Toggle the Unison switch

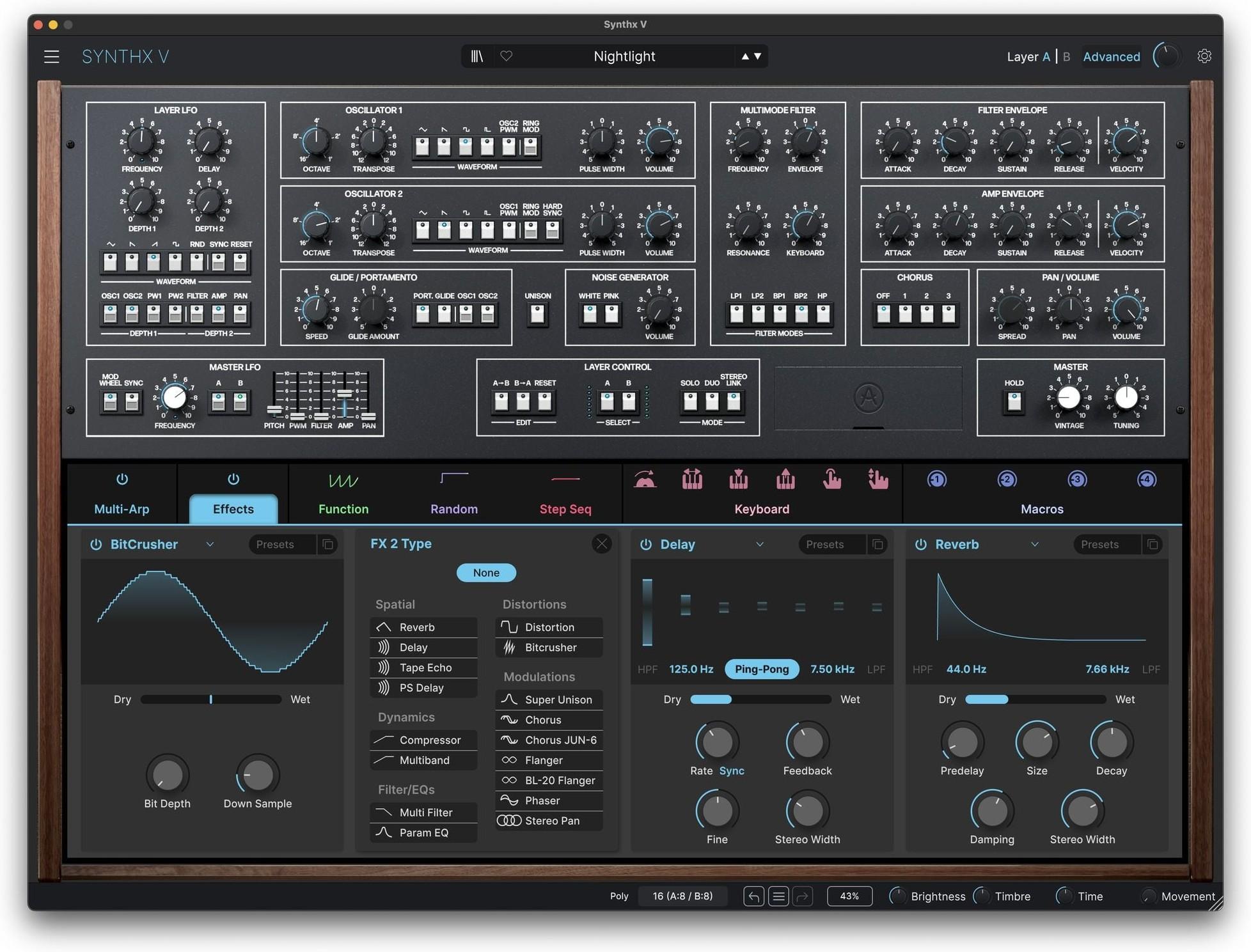pyautogui.click(x=537, y=314)
